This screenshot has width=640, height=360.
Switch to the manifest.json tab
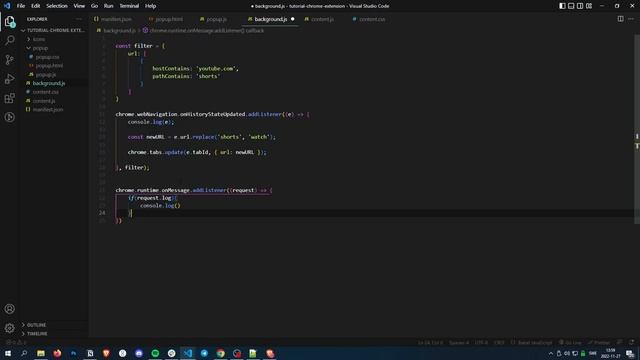point(113,19)
